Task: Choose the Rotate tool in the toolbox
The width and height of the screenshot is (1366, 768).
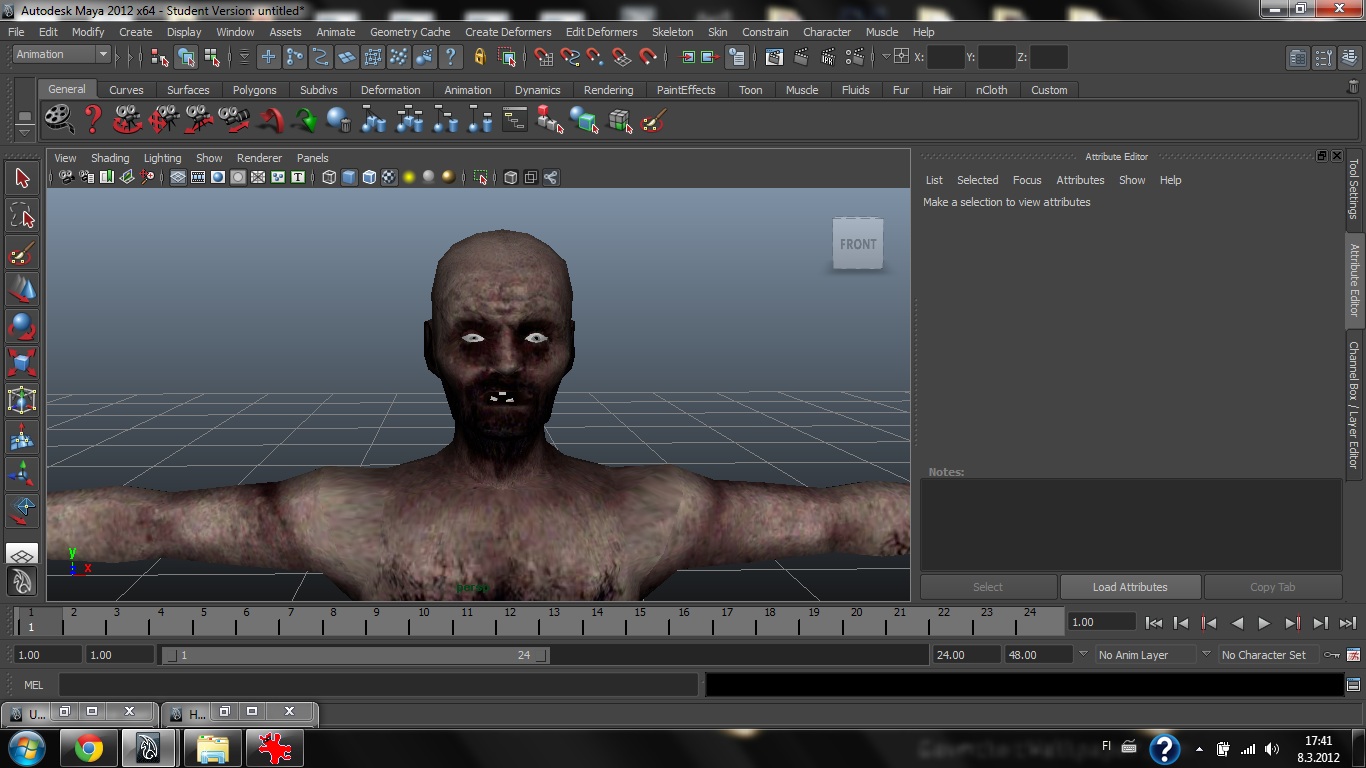Action: [x=22, y=325]
